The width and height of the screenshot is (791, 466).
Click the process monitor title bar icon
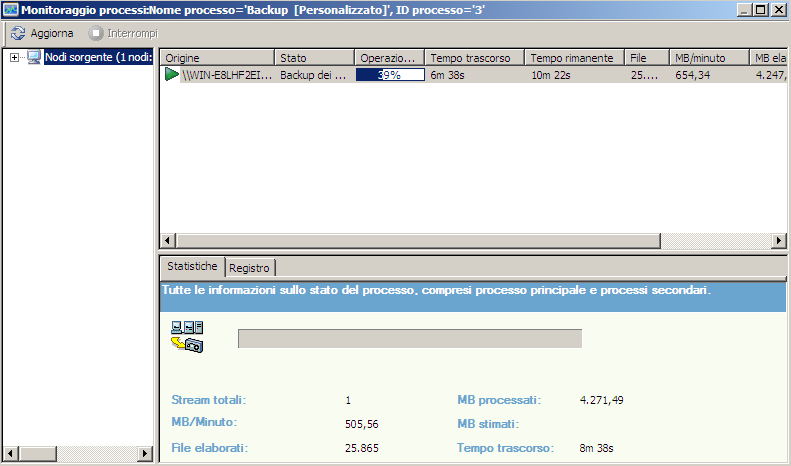point(10,10)
